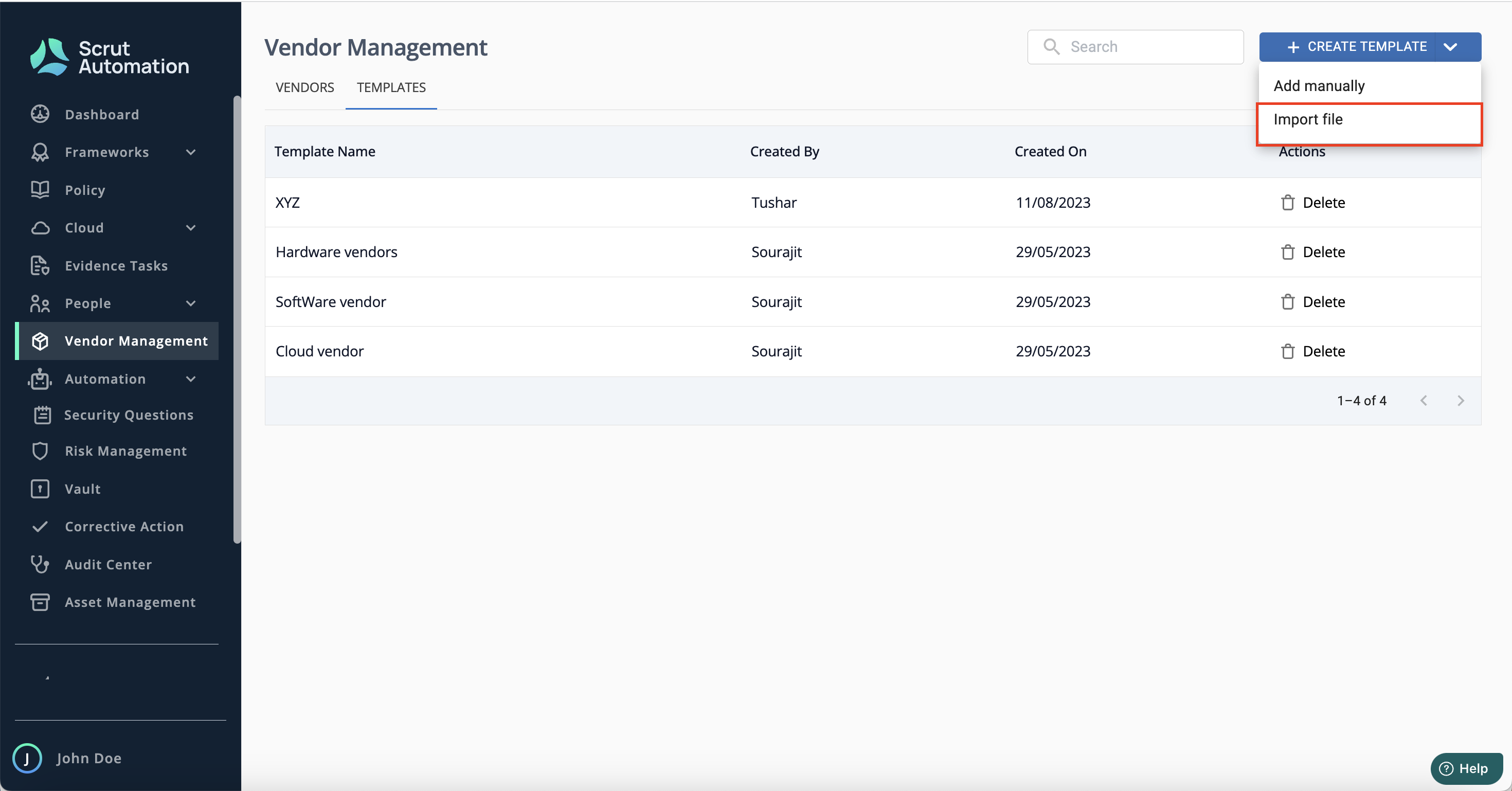Open the Asset Management page
This screenshot has height=791, width=1512.
tap(130, 602)
